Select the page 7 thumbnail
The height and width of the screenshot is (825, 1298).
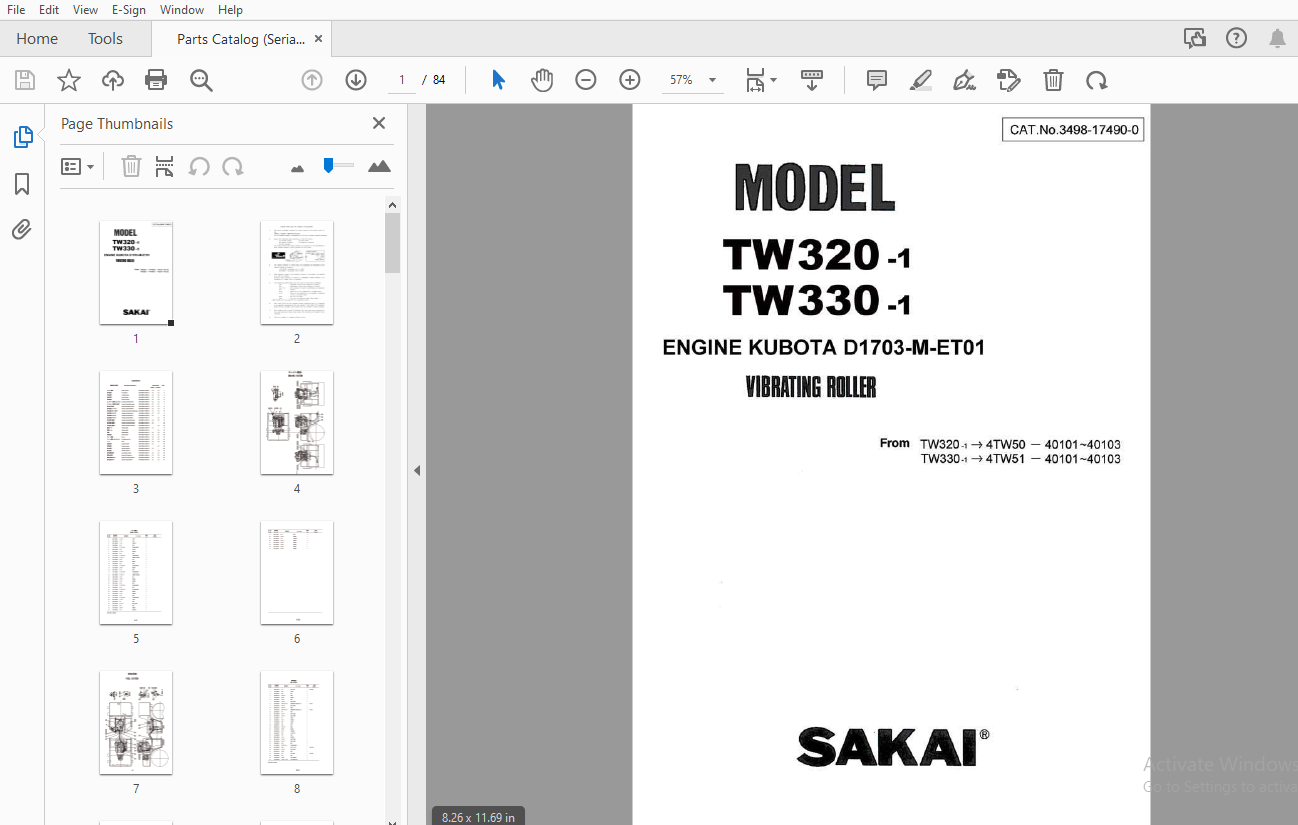[x=136, y=723]
